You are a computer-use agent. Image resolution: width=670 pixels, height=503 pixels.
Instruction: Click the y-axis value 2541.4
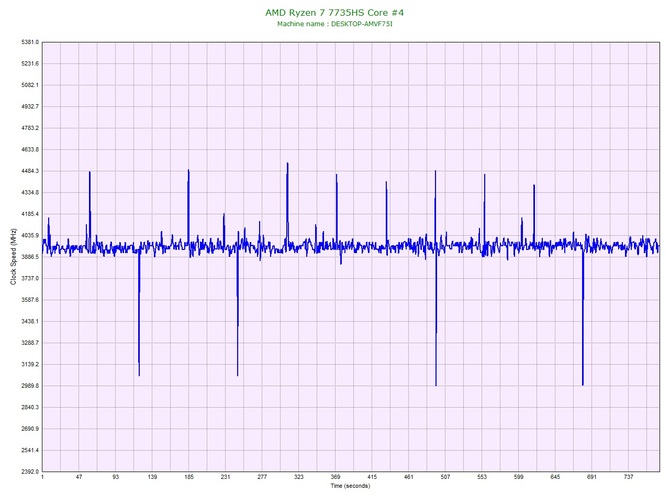coord(30,450)
